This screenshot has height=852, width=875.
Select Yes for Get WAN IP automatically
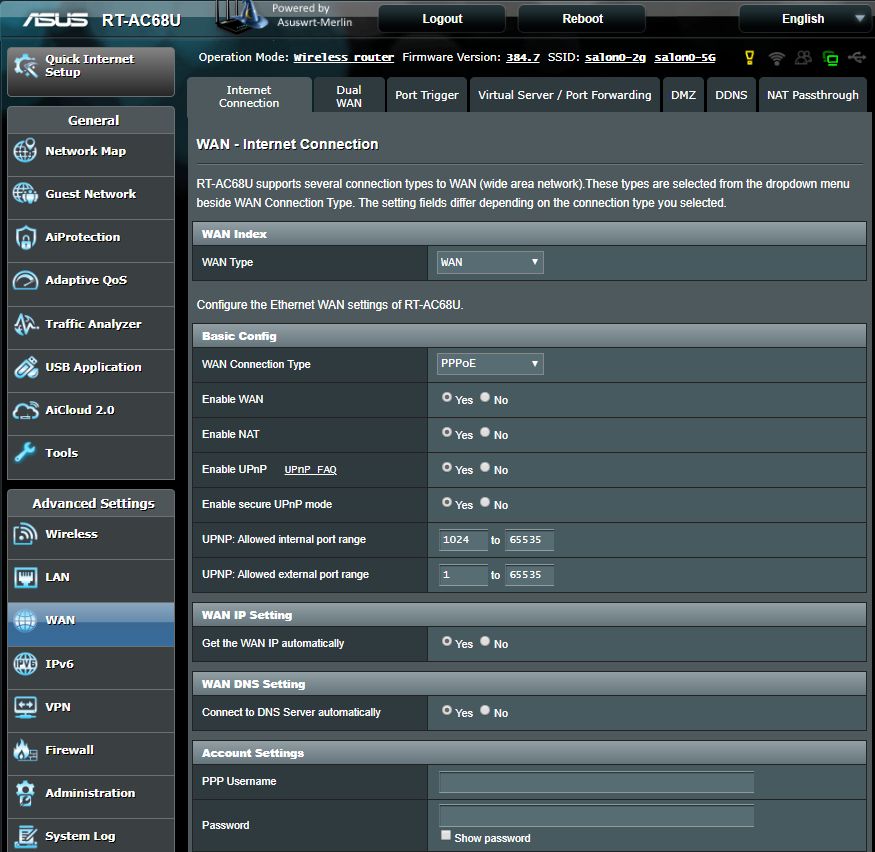pos(446,641)
